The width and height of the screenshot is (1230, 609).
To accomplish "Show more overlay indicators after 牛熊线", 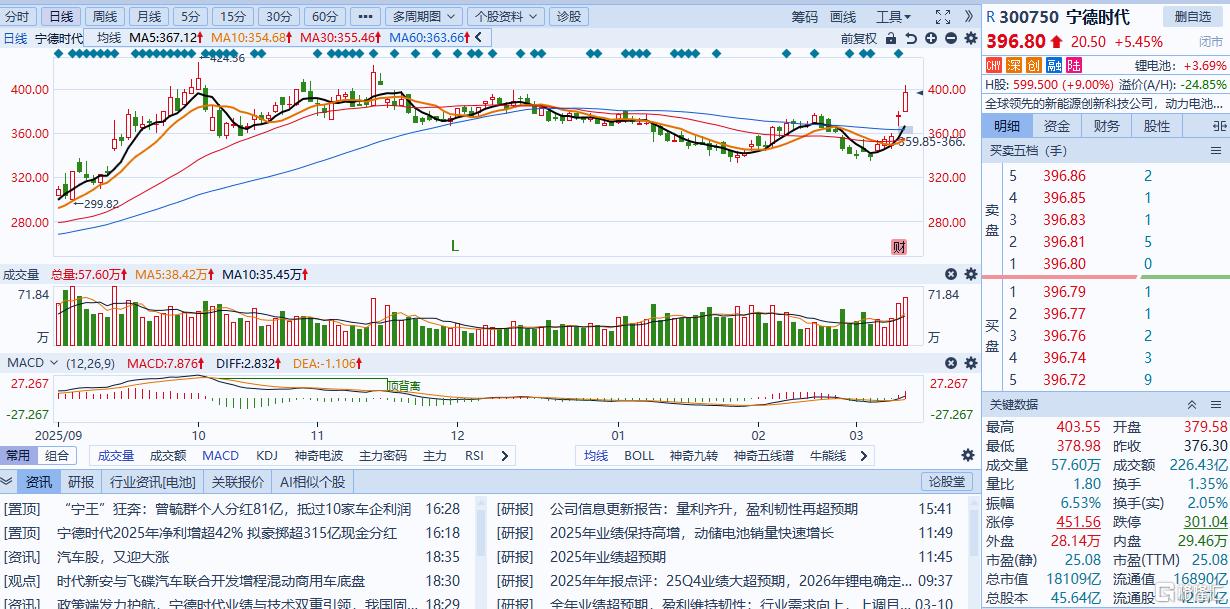I will 862,455.
